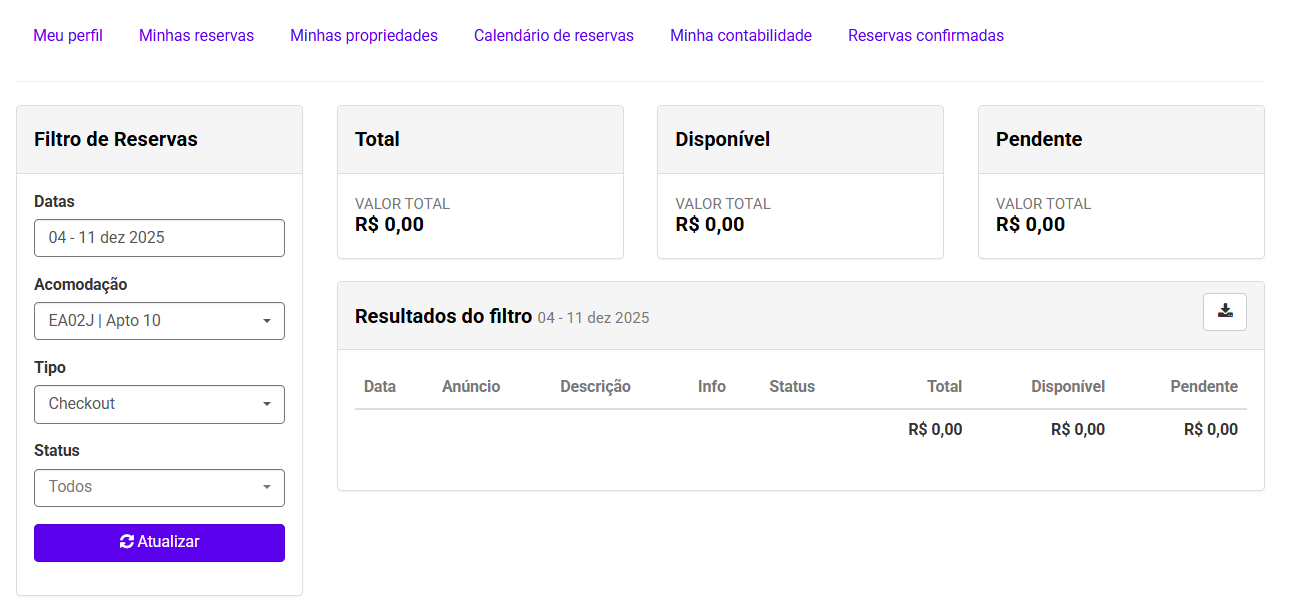Click the Pendente column header in table
The height and width of the screenshot is (604, 1301).
click(x=1204, y=387)
